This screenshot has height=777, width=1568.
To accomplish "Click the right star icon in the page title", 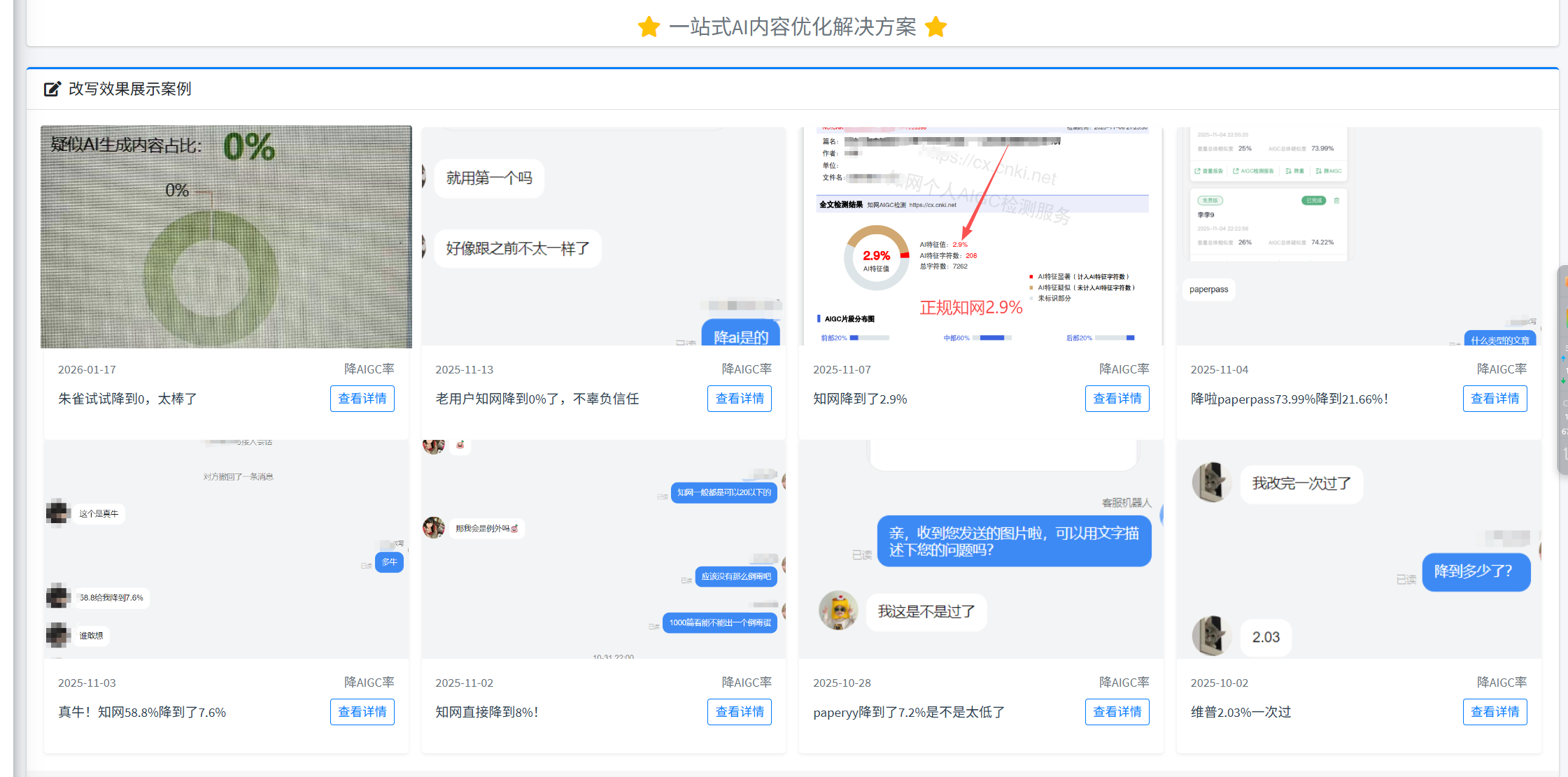I will click(x=935, y=27).
